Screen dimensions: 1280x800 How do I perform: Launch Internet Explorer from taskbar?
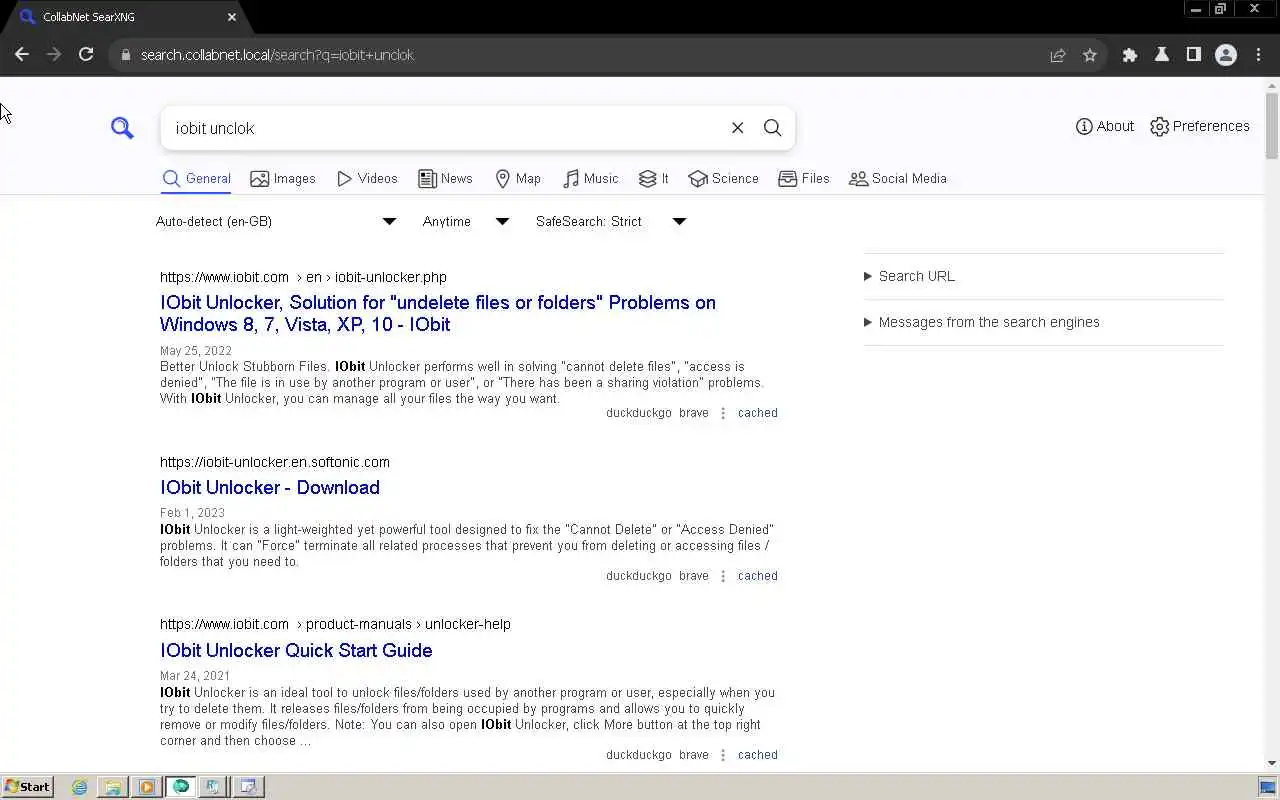(x=80, y=787)
